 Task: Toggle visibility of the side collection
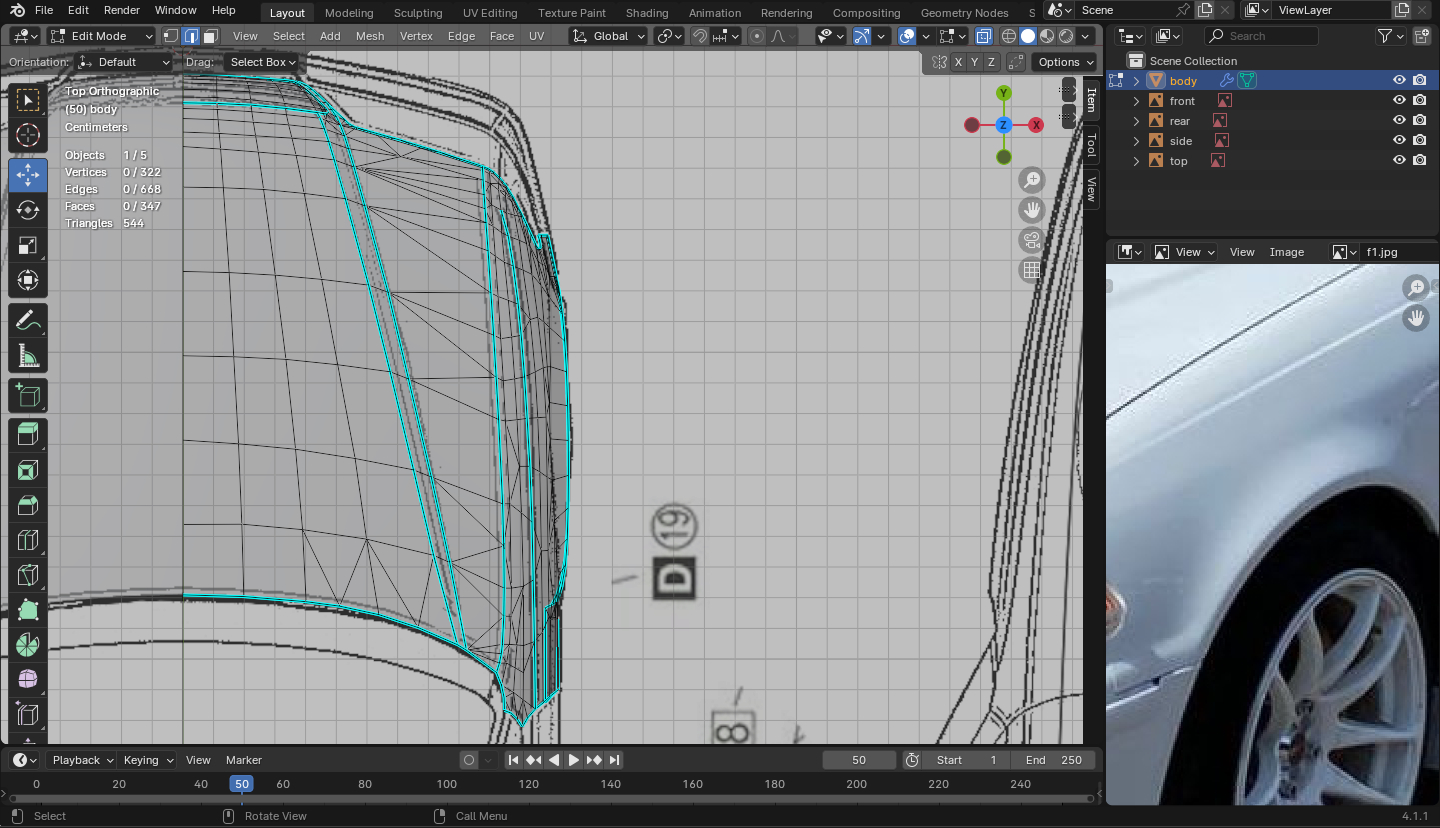tap(1399, 141)
